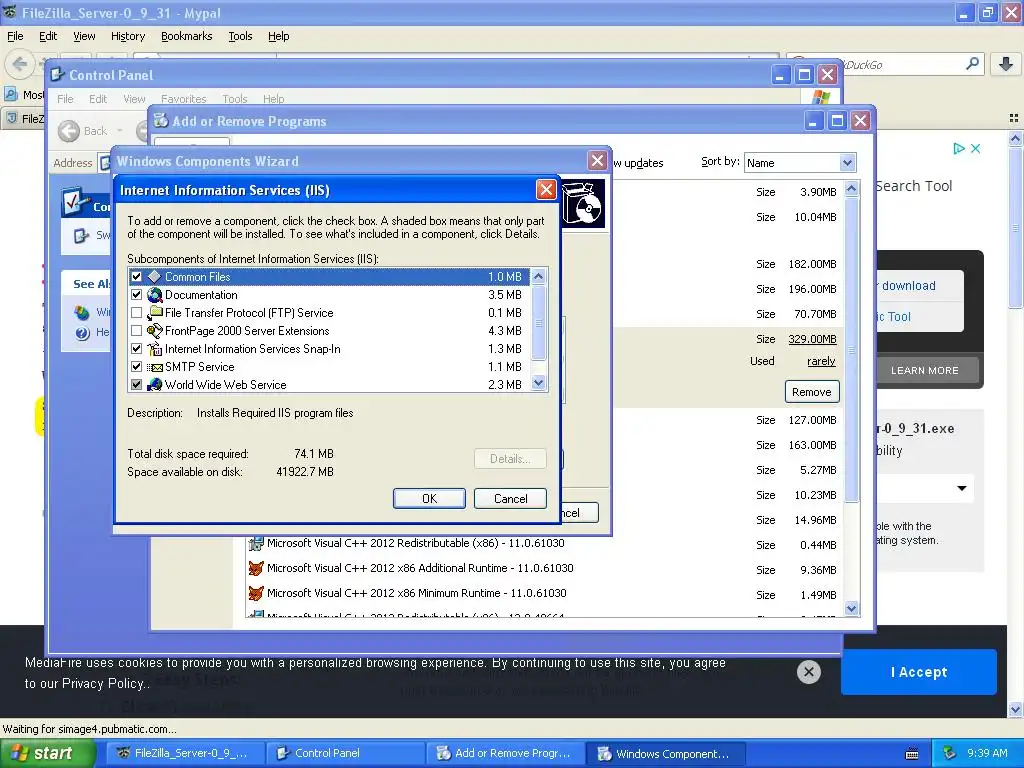Enable File Transfer Protocol (FTP) Service checkbox
This screenshot has width=1024, height=768.
coord(136,313)
